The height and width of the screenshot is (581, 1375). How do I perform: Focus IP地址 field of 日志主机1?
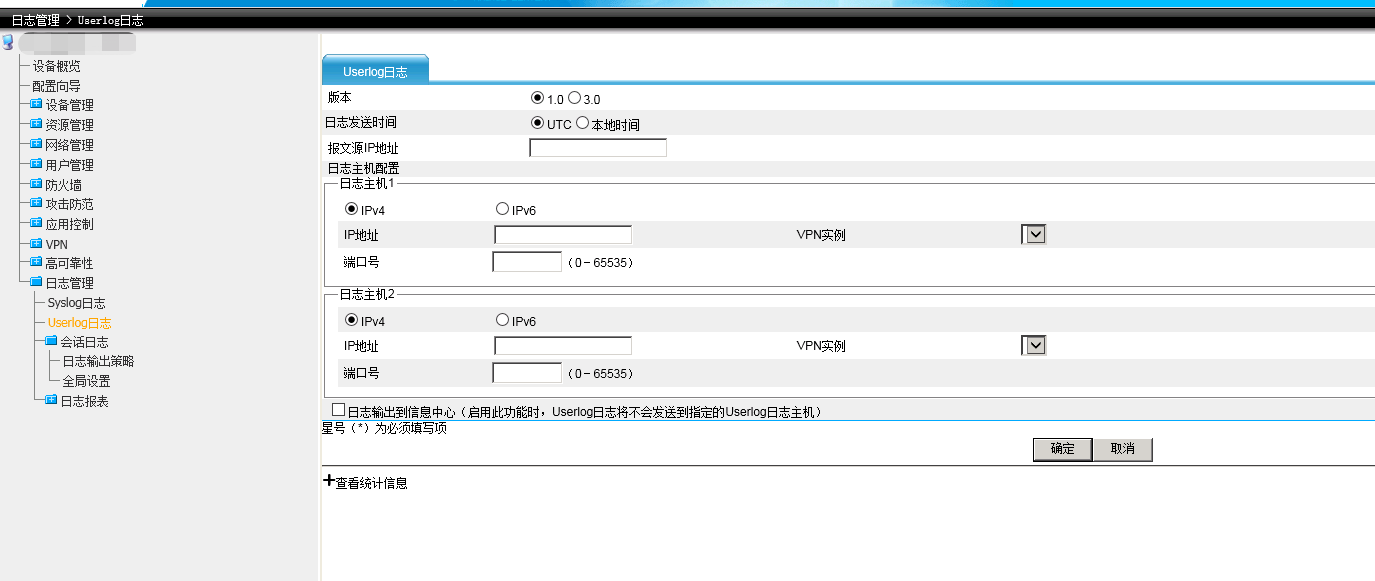(x=563, y=235)
